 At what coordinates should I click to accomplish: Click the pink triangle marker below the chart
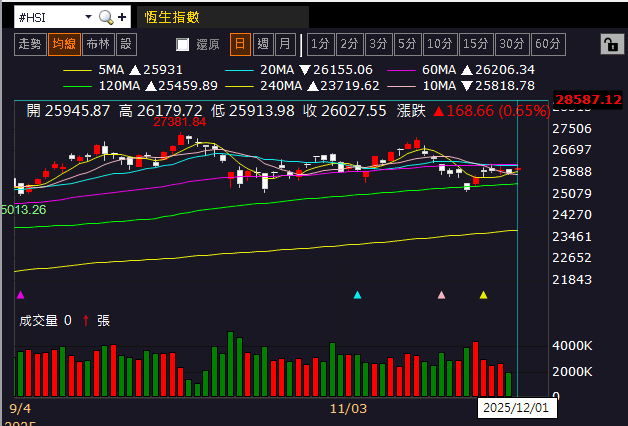coord(441,295)
